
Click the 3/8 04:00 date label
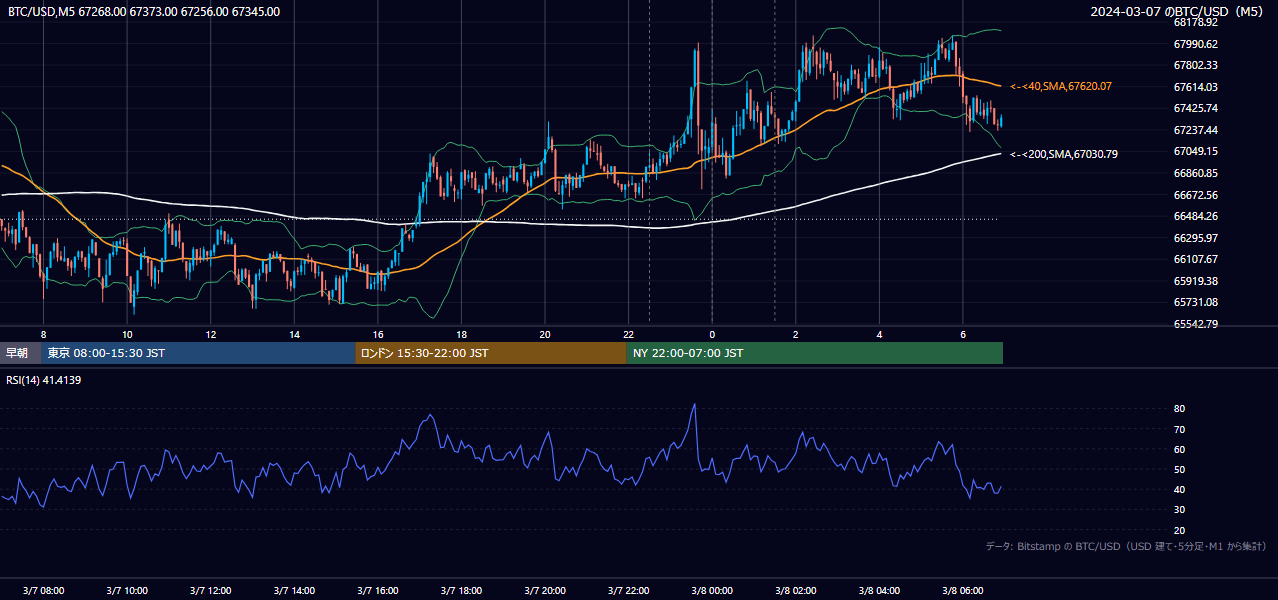coord(879,590)
